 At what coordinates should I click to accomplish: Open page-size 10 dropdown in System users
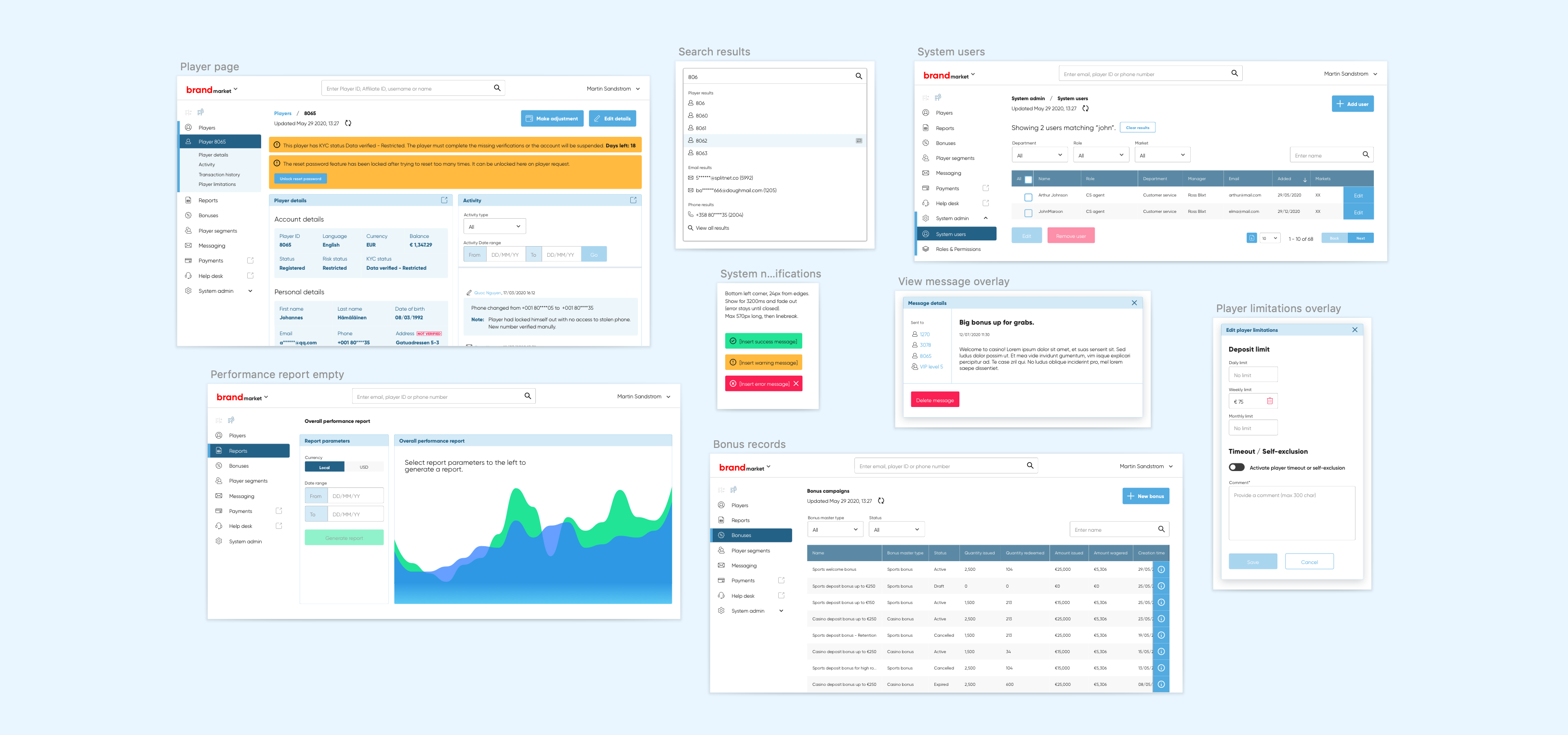point(1270,238)
